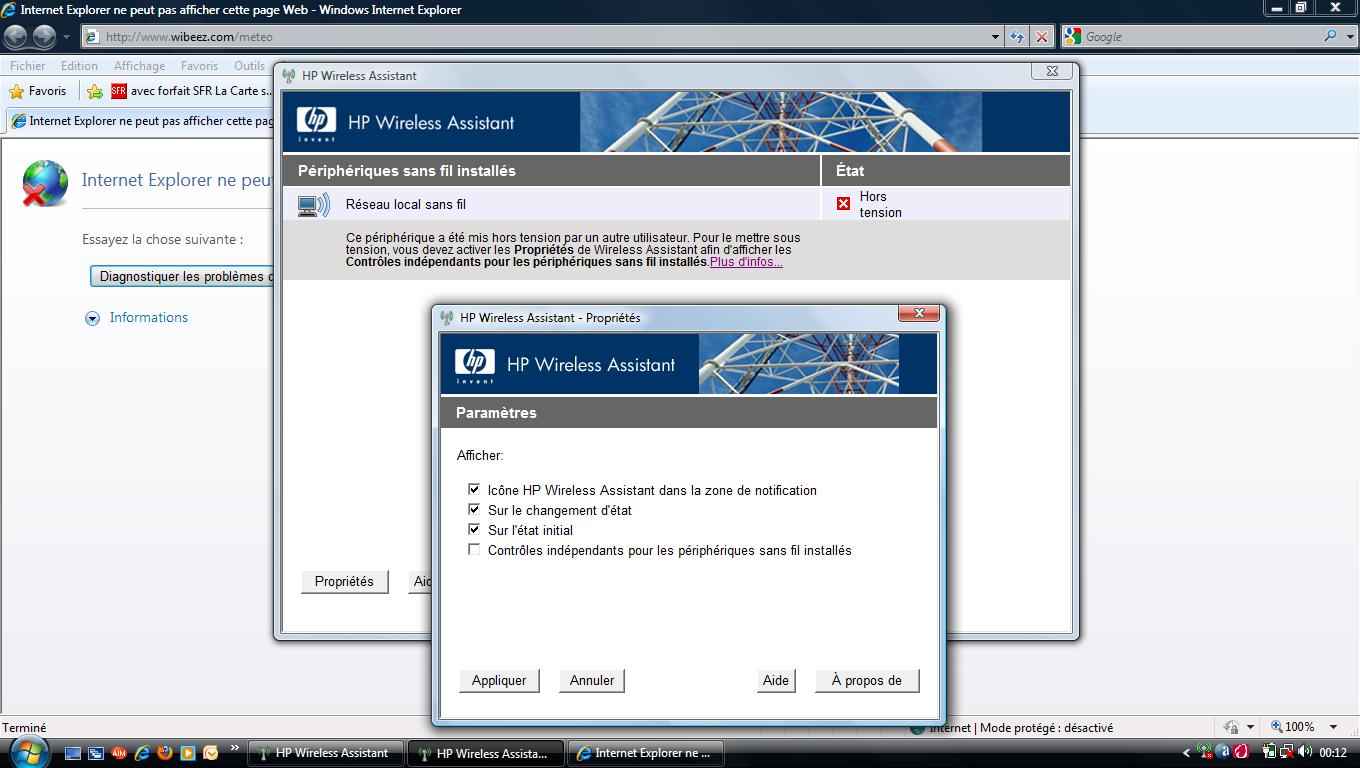Follow the "Plus d'infos..." link
The width and height of the screenshot is (1360, 768).
[x=746, y=262]
